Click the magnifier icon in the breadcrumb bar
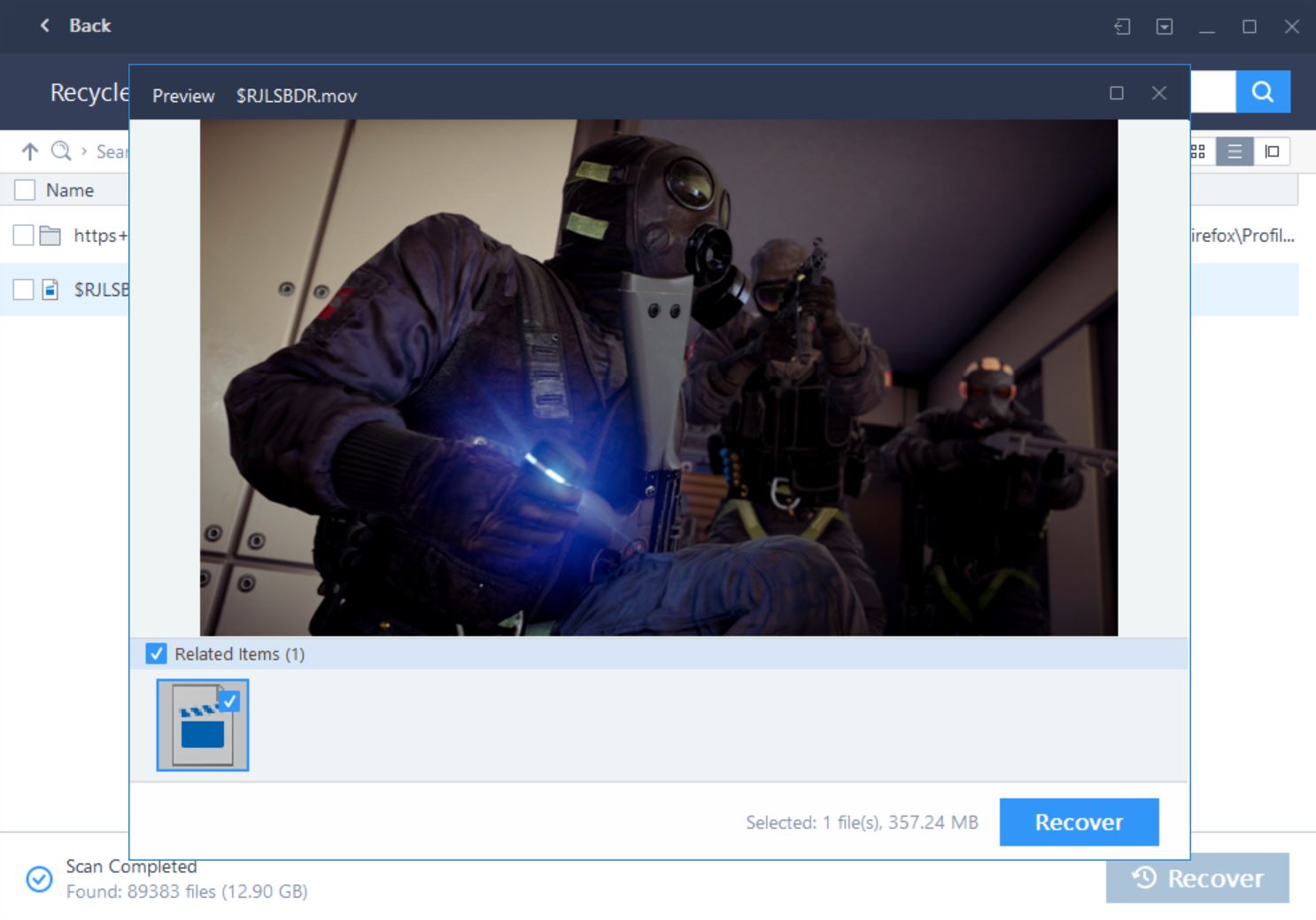1316x920 pixels. pos(60,151)
